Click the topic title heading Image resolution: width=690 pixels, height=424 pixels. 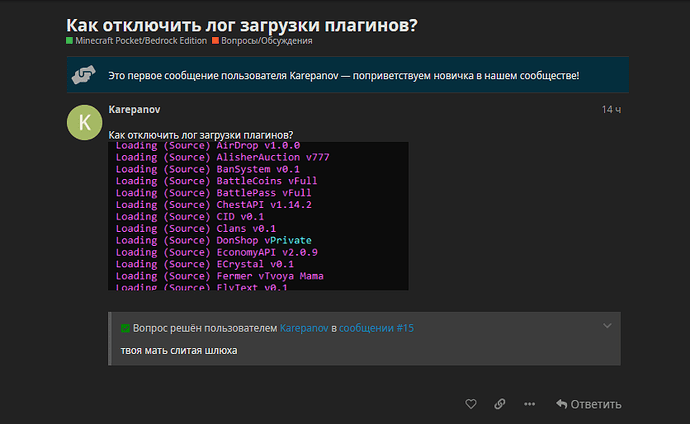242,25
